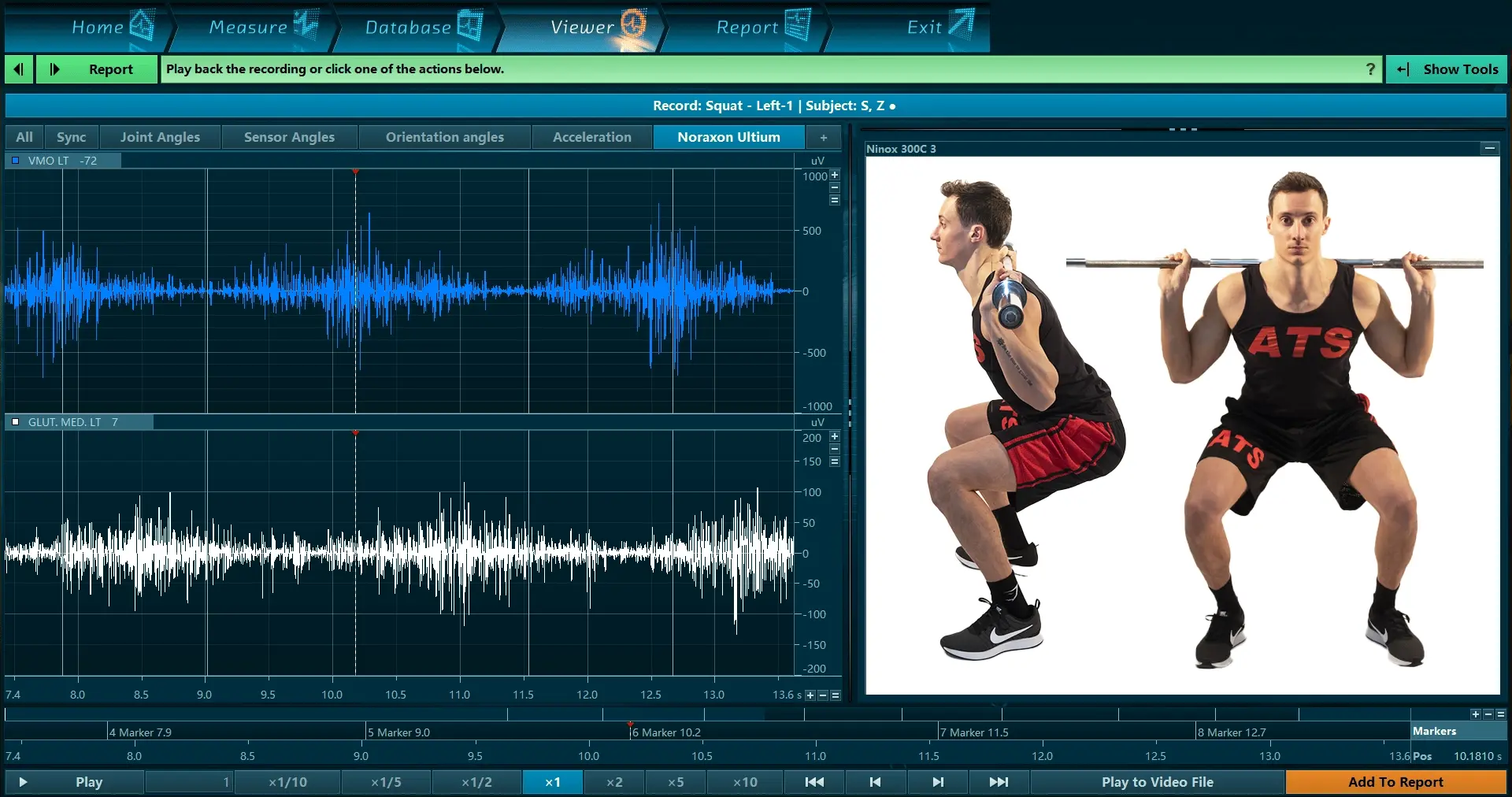Toggle the VMO LT channel checkbox
Viewport: 1512px width, 797px height.
point(15,161)
